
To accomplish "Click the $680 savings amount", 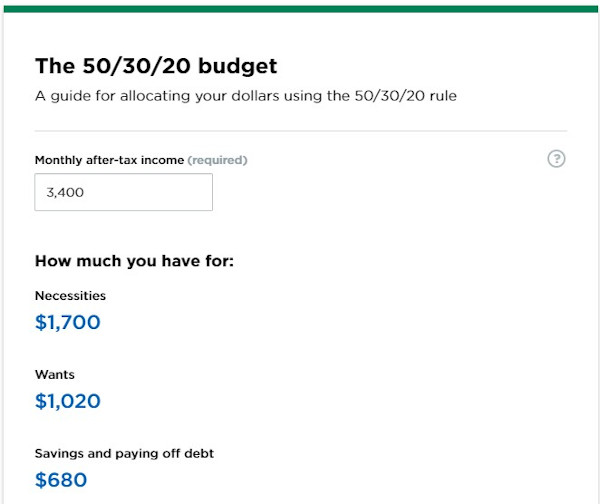I will [x=61, y=480].
